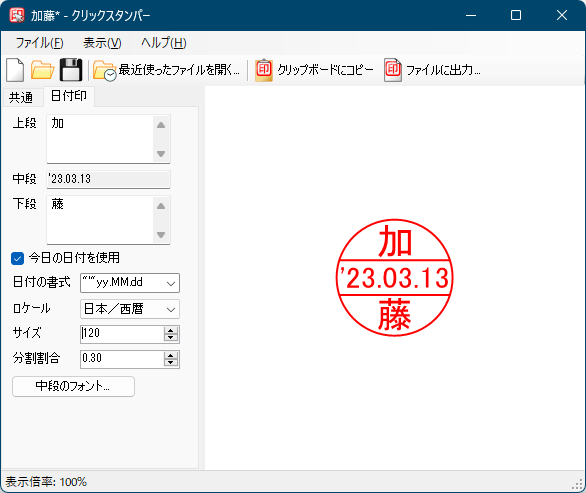Open a file with the folder icon

click(42, 70)
